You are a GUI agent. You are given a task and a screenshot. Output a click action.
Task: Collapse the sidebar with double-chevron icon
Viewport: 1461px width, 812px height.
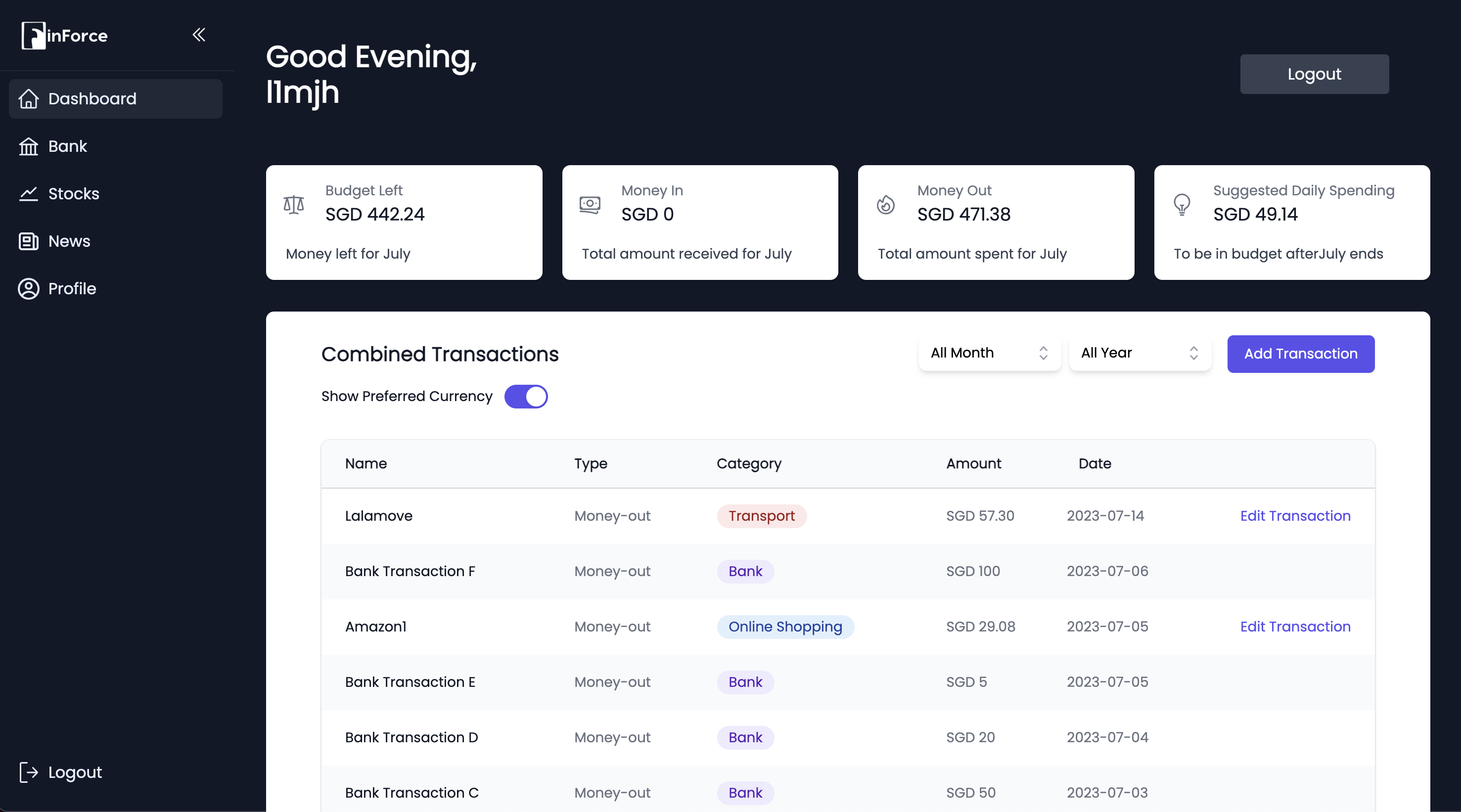click(x=198, y=35)
